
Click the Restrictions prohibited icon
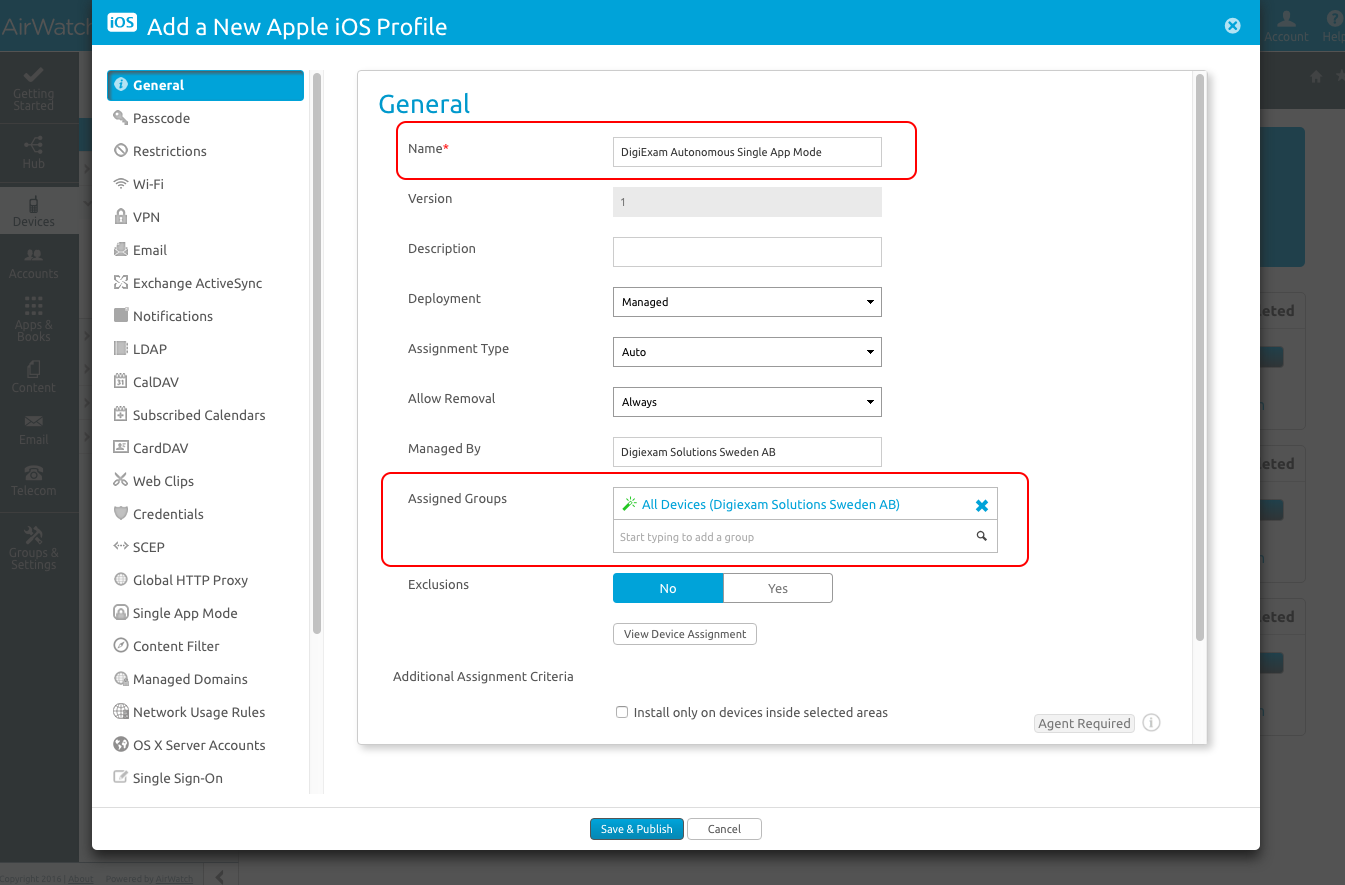coord(121,151)
